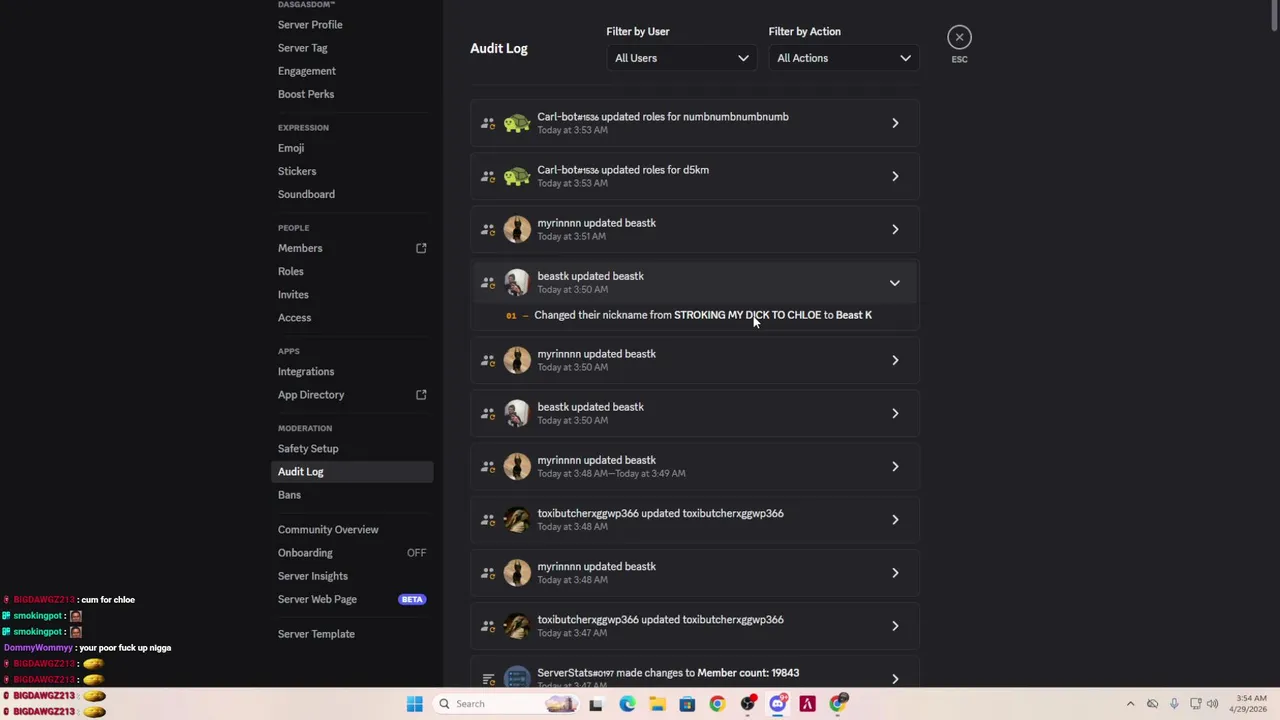Screen dimensions: 1280x720
Task: Open the Filter by Action dropdown
Action: pos(843,58)
